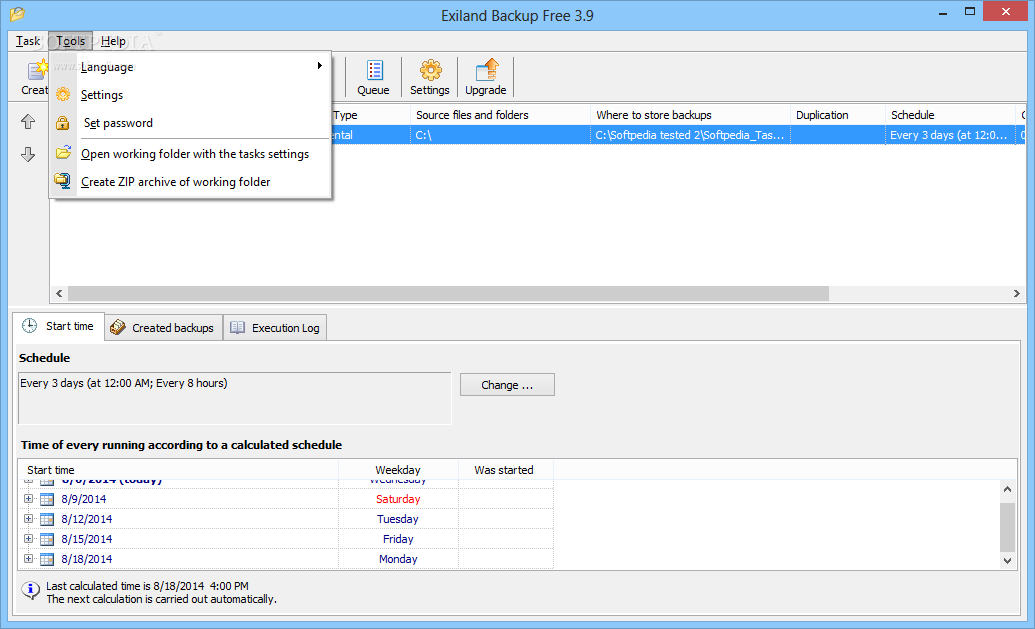Choose Settings from the Tools menu

click(190, 95)
